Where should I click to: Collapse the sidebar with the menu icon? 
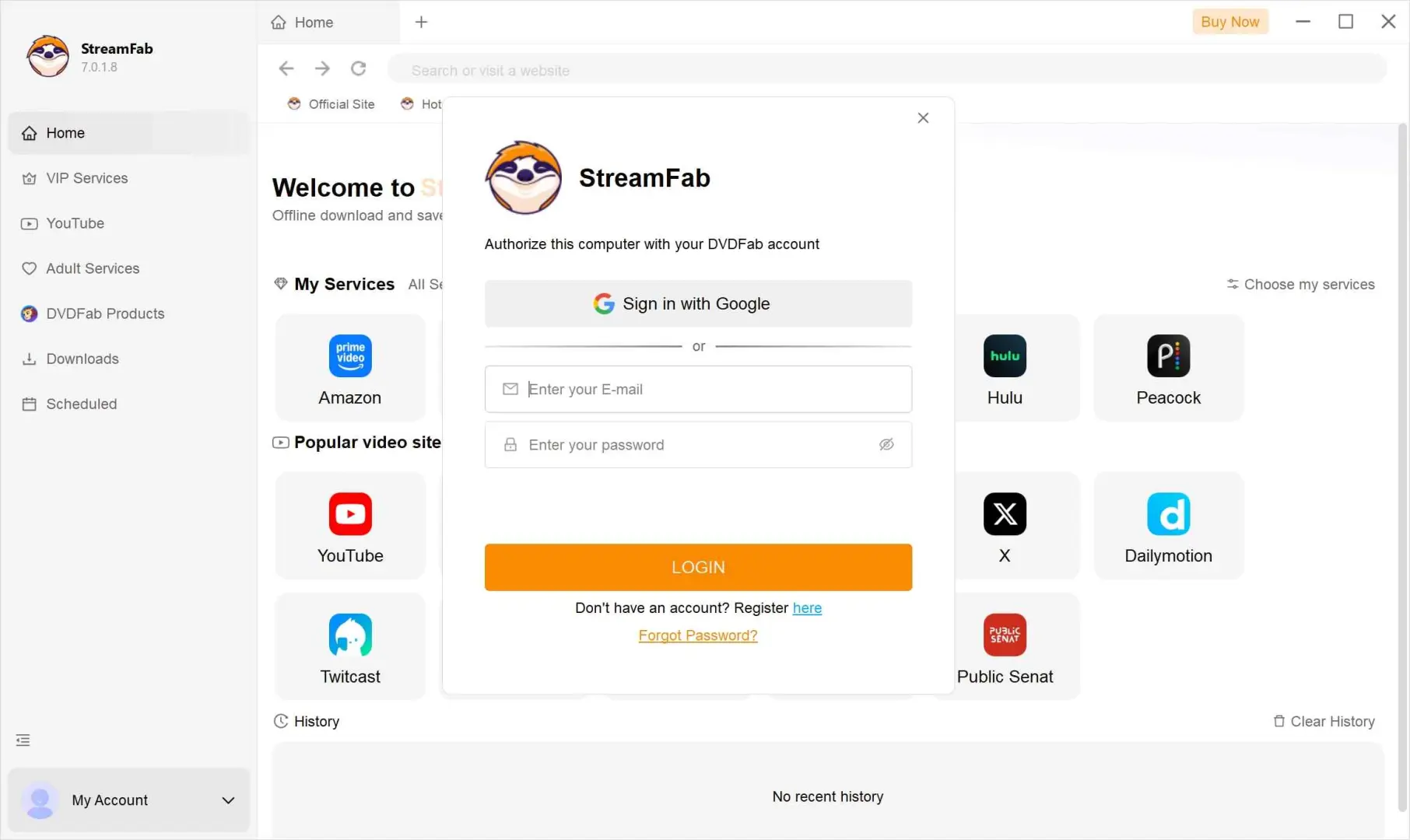23,740
